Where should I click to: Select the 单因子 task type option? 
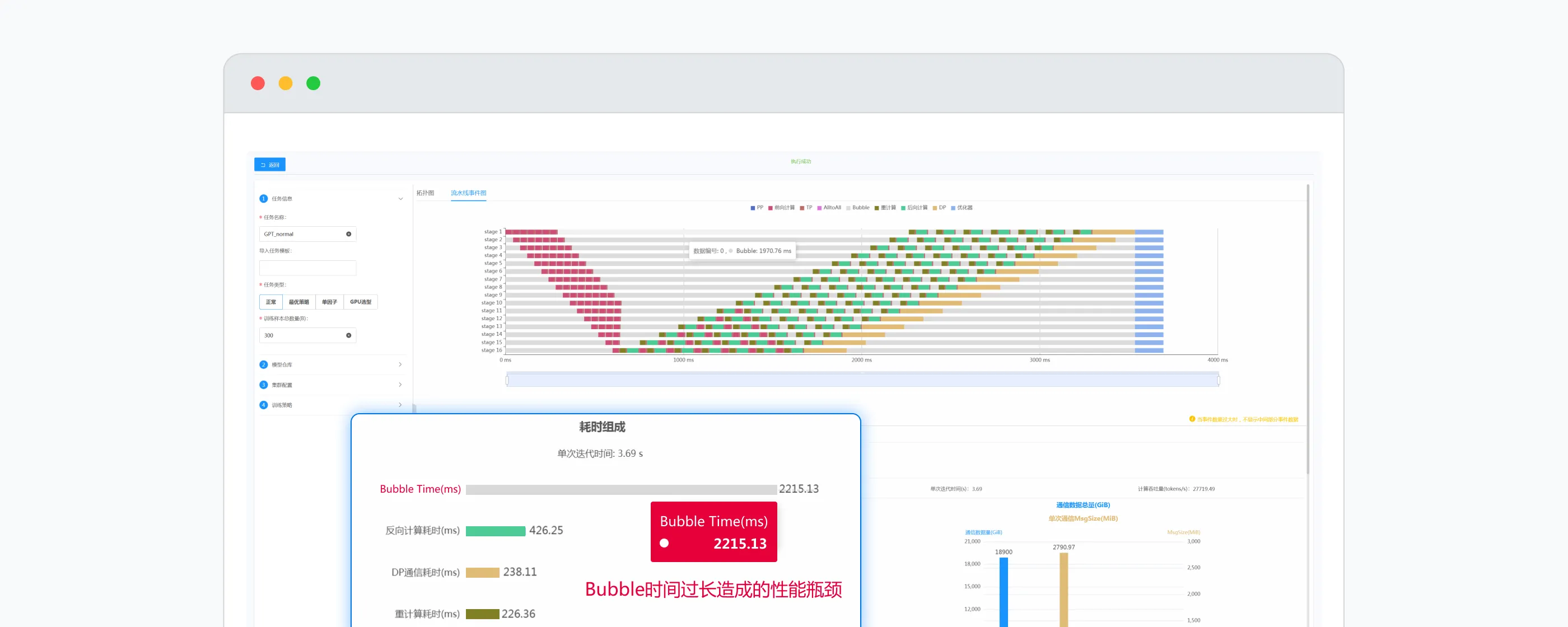(329, 302)
